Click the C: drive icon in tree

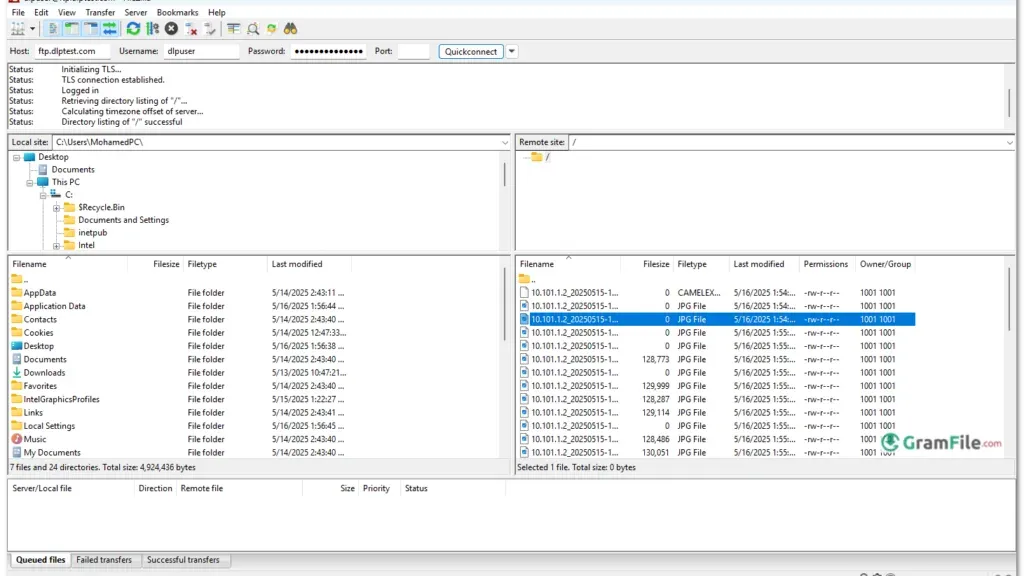tap(56, 195)
